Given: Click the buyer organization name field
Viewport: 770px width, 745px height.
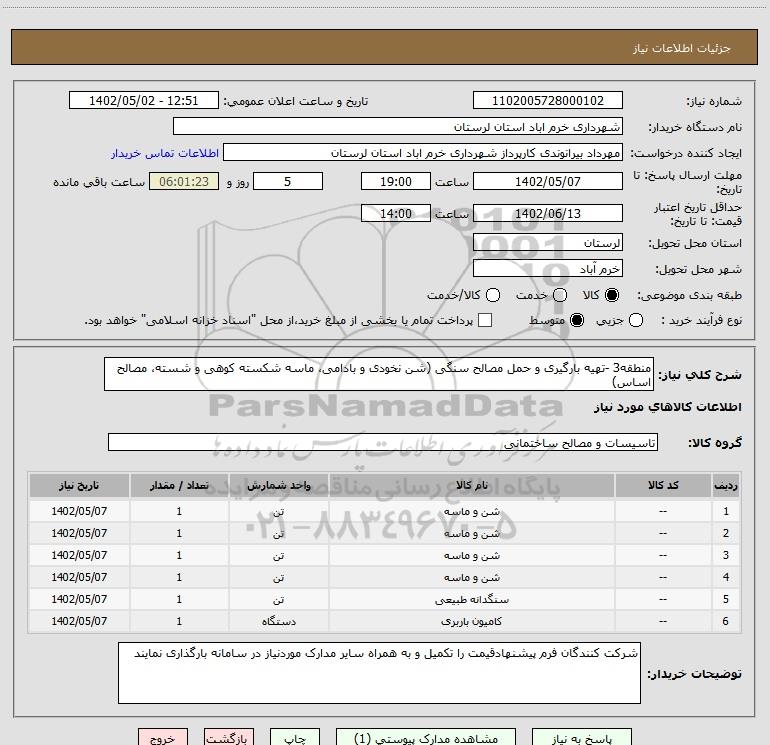Looking at the screenshot, I should click(x=398, y=127).
